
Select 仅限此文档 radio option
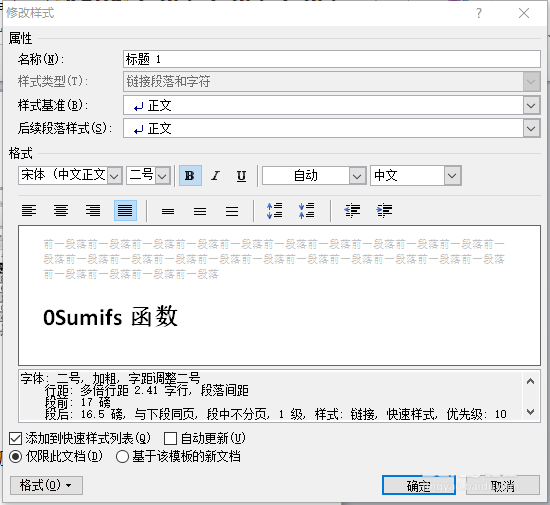15,457
